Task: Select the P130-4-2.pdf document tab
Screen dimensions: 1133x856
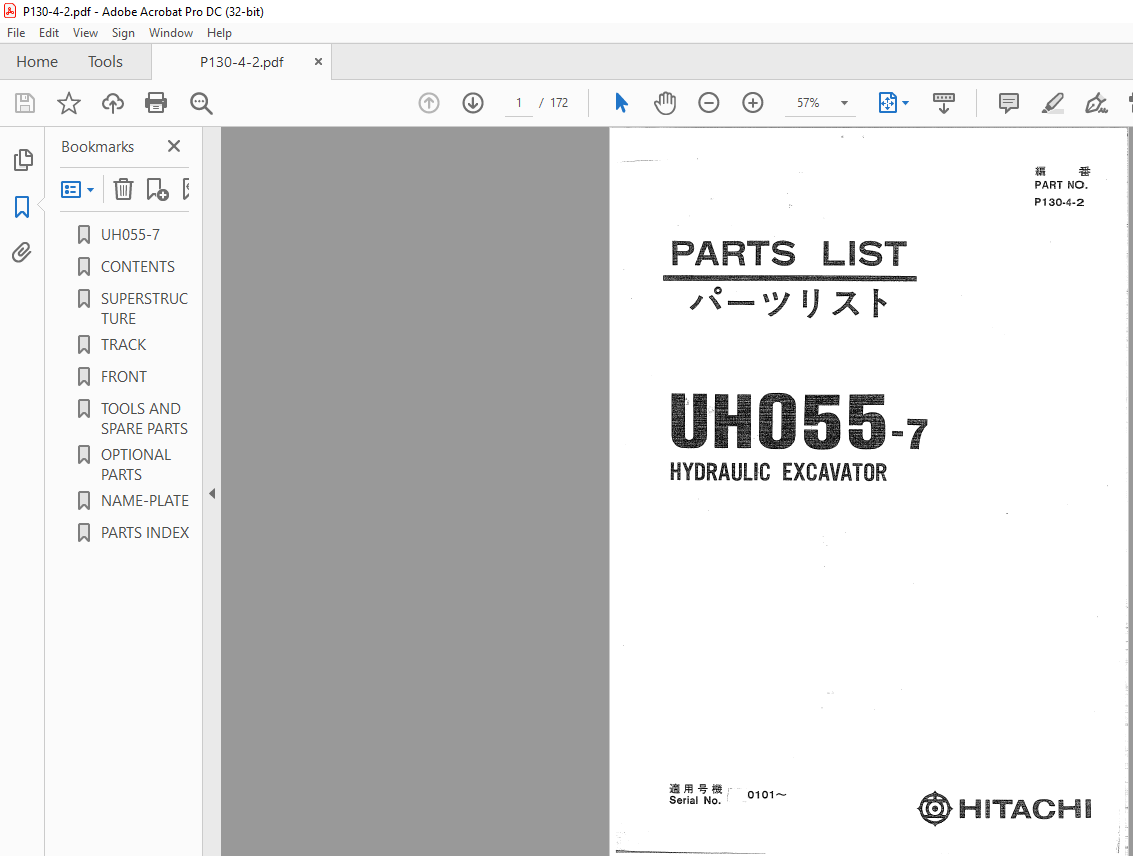Action: (241, 62)
